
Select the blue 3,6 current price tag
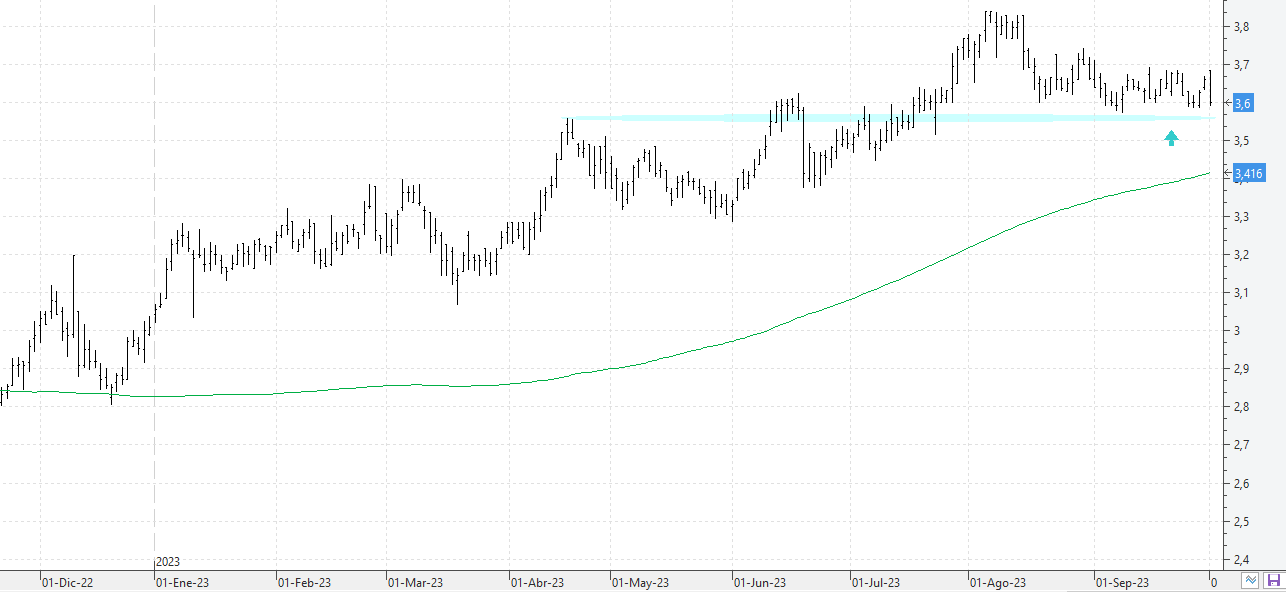coord(1243,103)
